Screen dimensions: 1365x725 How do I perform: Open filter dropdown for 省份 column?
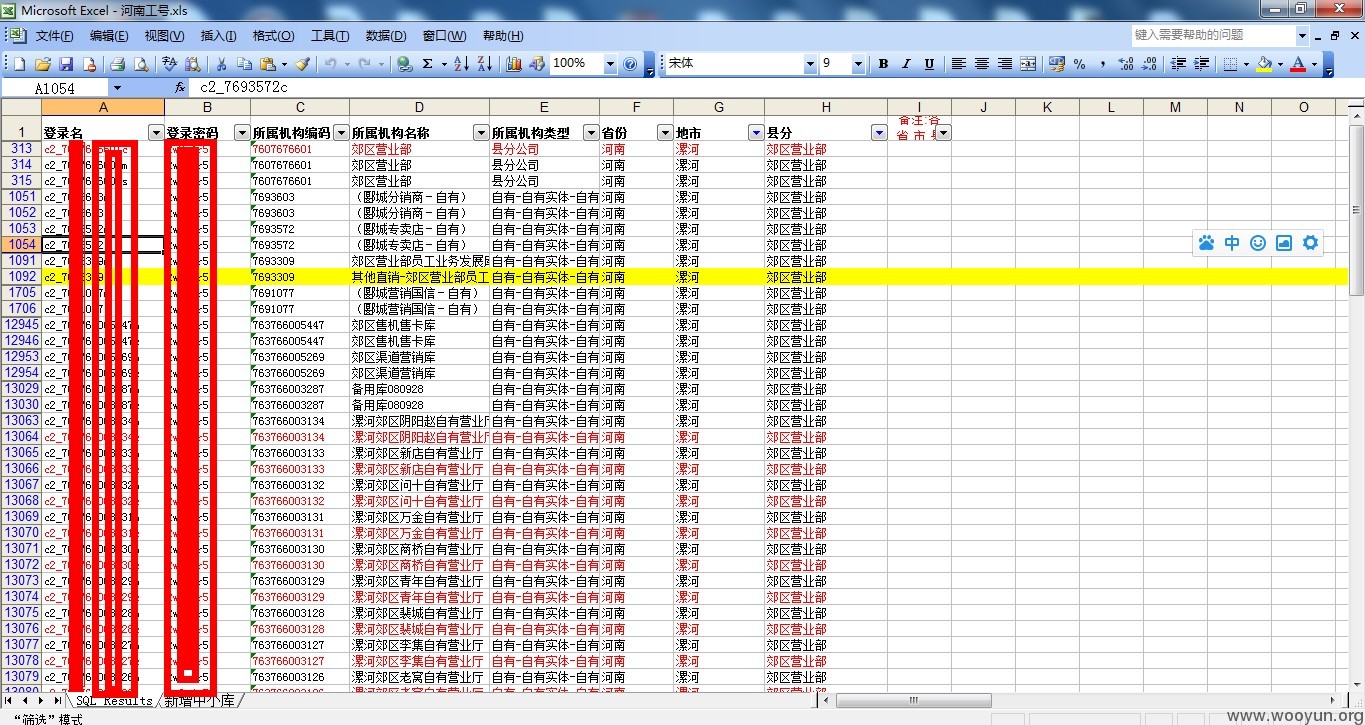click(x=664, y=133)
